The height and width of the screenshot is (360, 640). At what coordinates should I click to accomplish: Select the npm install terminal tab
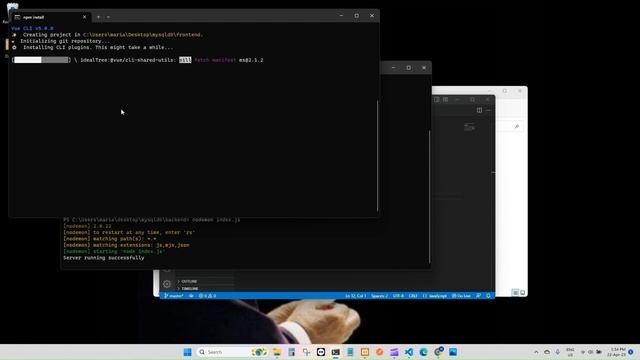[50, 17]
